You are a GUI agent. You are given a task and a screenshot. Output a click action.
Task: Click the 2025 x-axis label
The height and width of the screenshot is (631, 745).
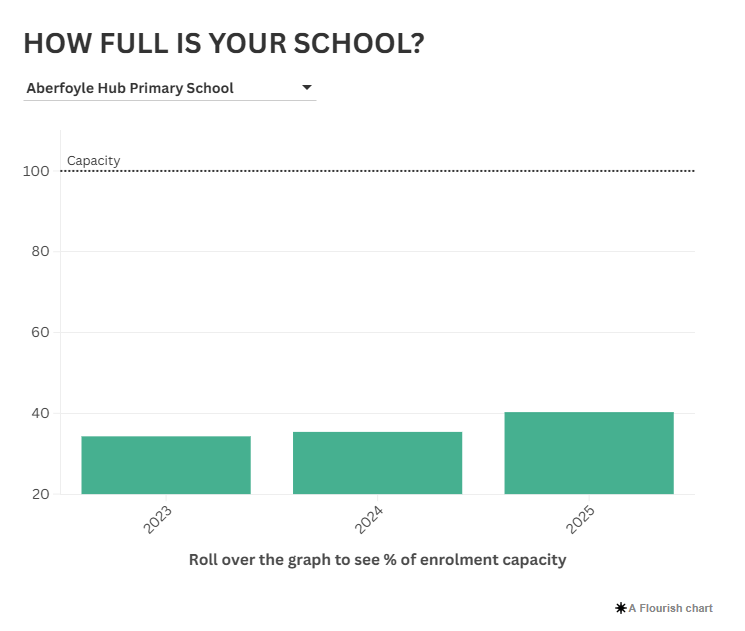pyautogui.click(x=581, y=519)
